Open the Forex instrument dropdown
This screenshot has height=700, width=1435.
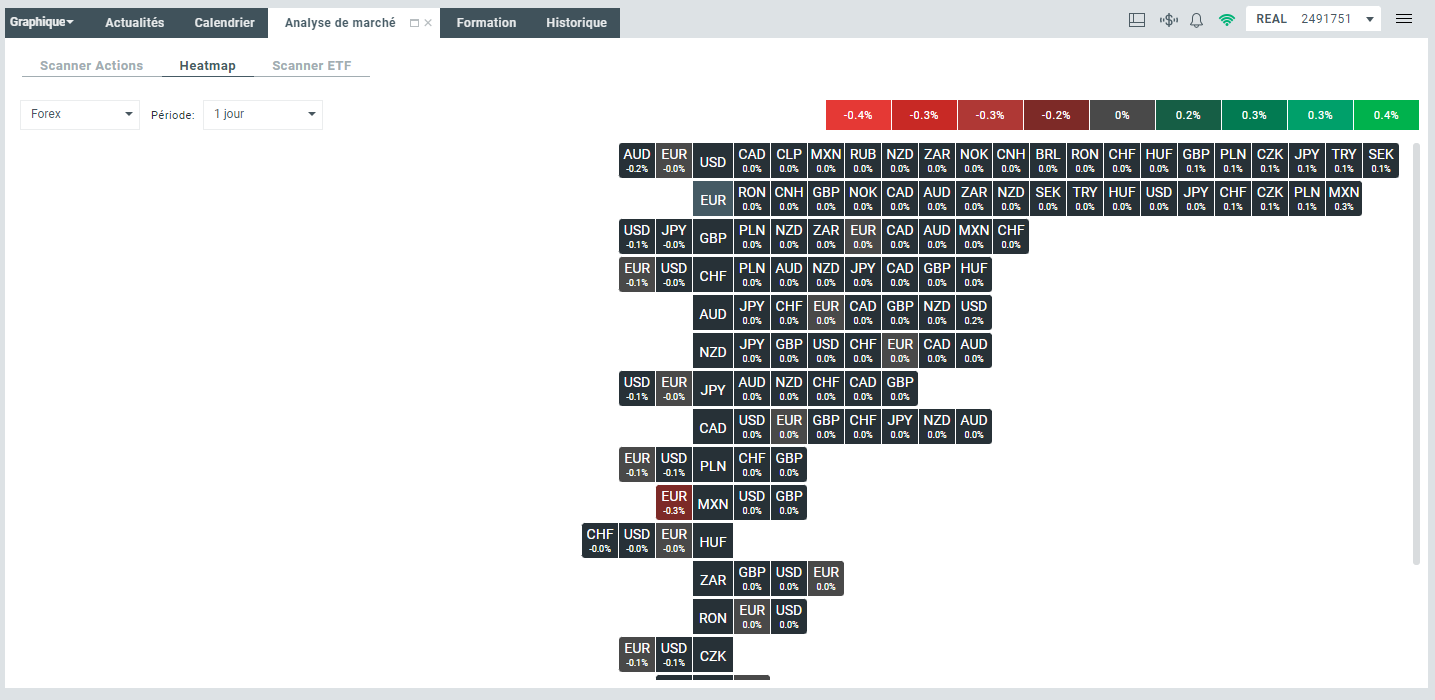[x=79, y=114]
